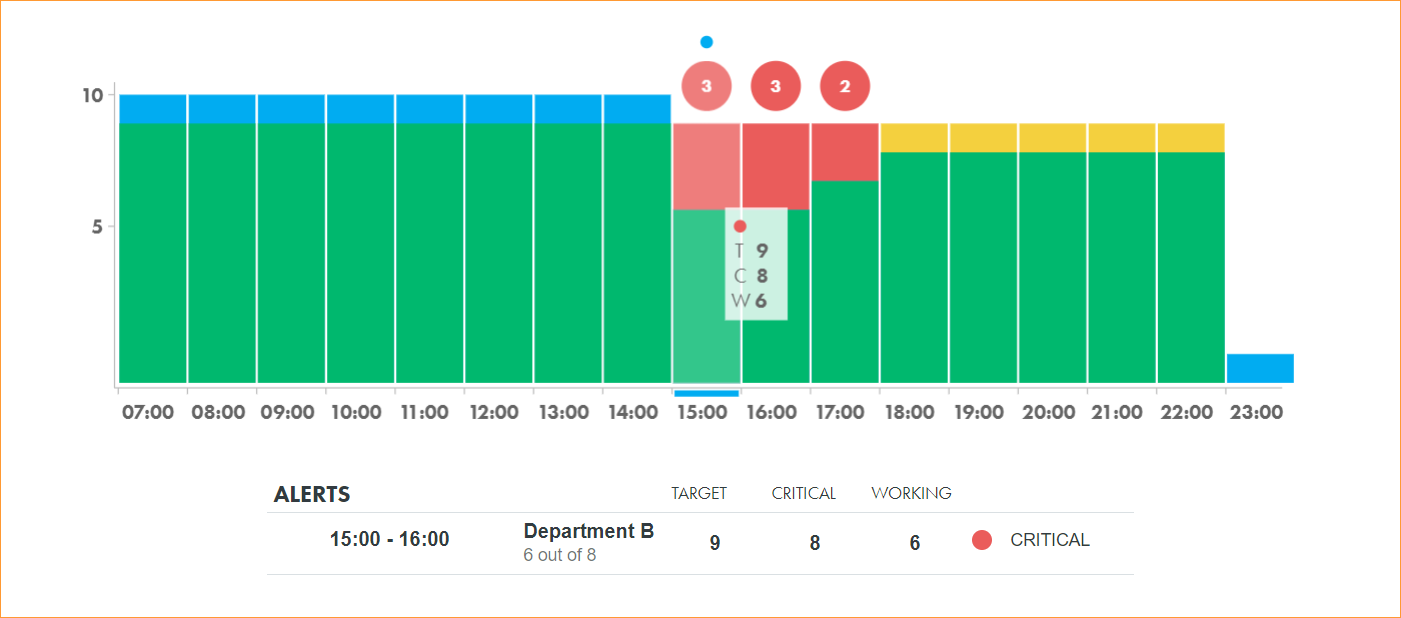
Task: Select the green bar at 13:00
Action: point(568,253)
